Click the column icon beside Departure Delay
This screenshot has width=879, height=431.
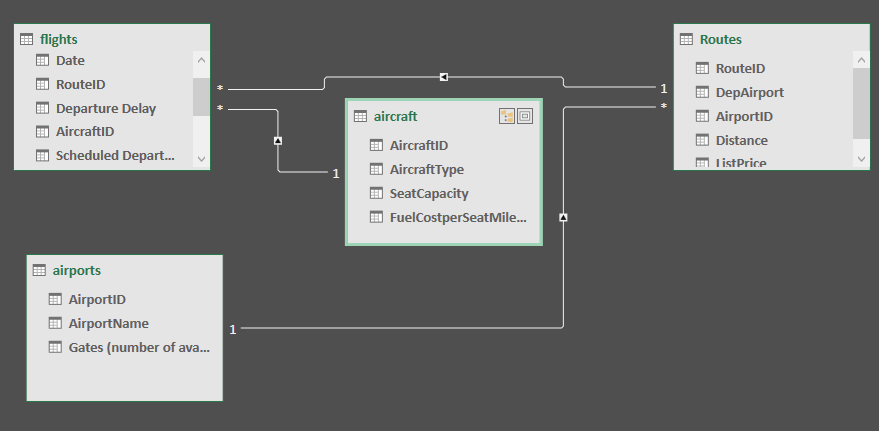click(42, 108)
